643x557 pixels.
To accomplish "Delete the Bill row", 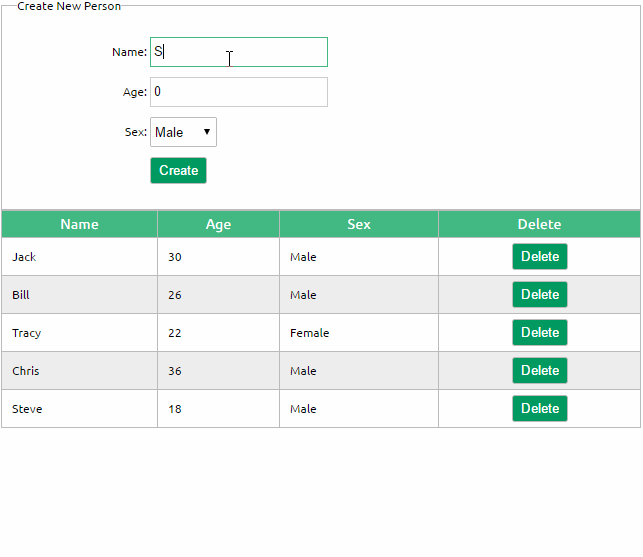I will click(540, 294).
